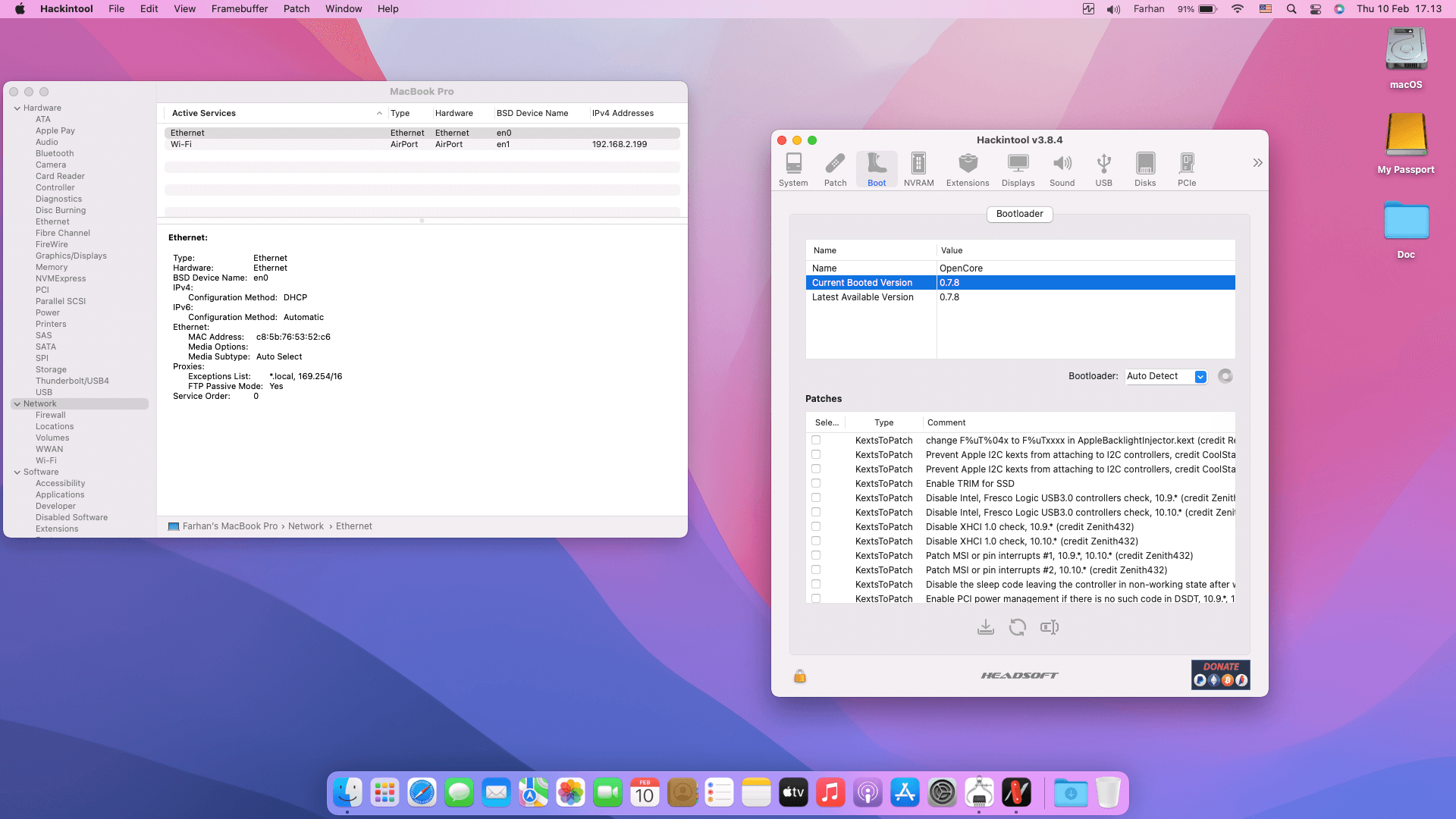
Task: Open the NVRAM toolbar tab
Action: (x=918, y=169)
